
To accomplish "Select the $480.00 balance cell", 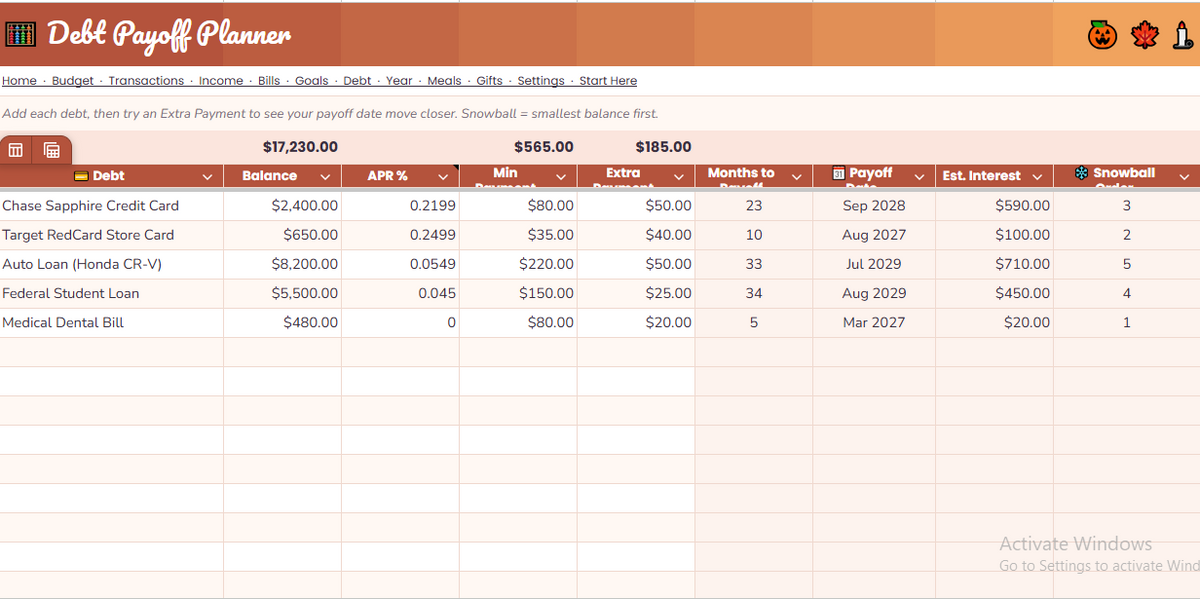I will (x=282, y=323).
